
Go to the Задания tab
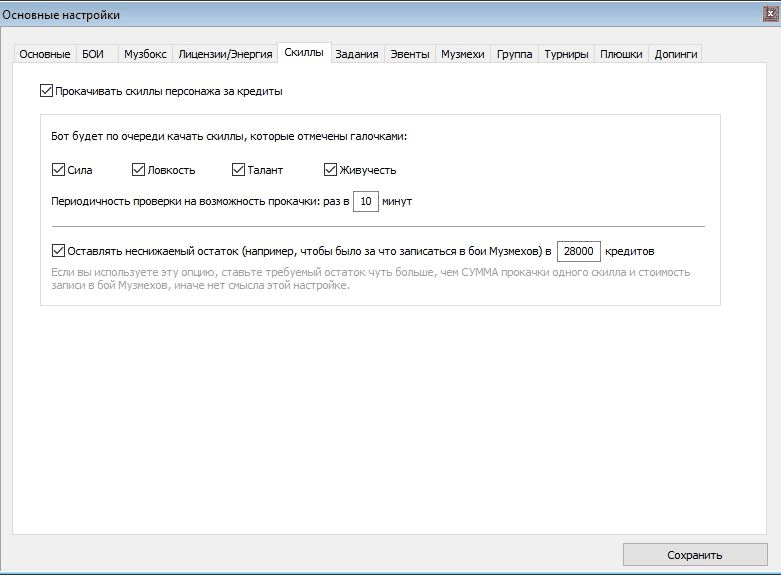pos(357,54)
